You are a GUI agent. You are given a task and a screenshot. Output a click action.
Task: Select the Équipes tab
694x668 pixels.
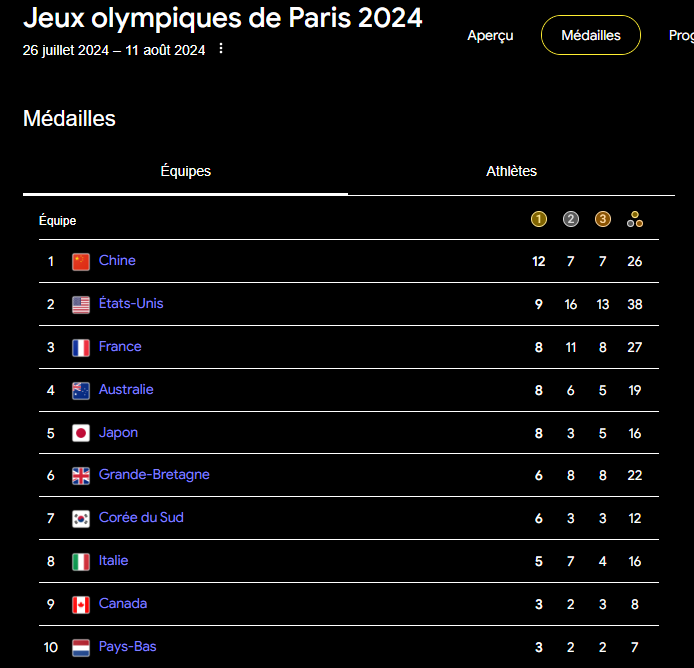coord(186,171)
